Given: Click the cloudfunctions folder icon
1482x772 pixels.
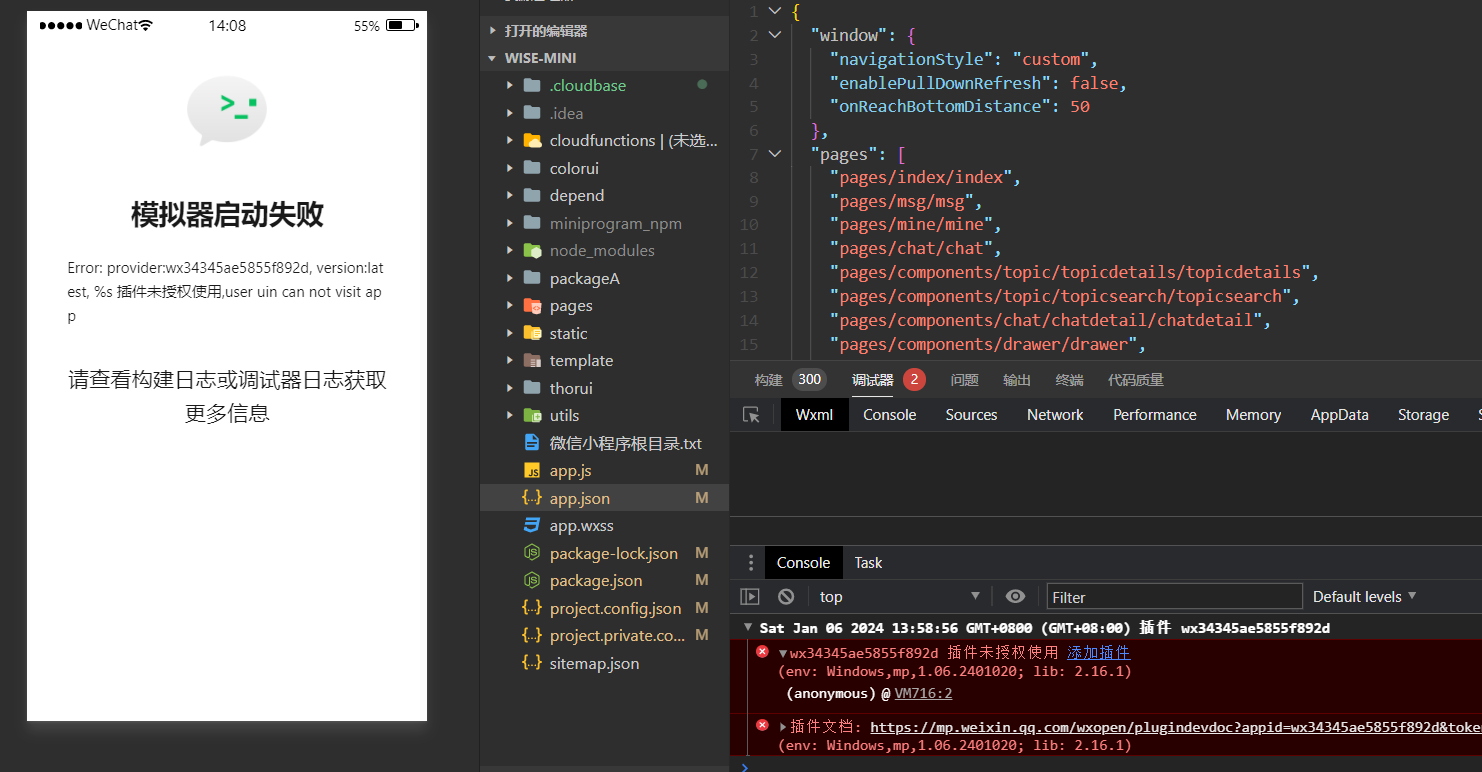Looking at the screenshot, I should 532,140.
